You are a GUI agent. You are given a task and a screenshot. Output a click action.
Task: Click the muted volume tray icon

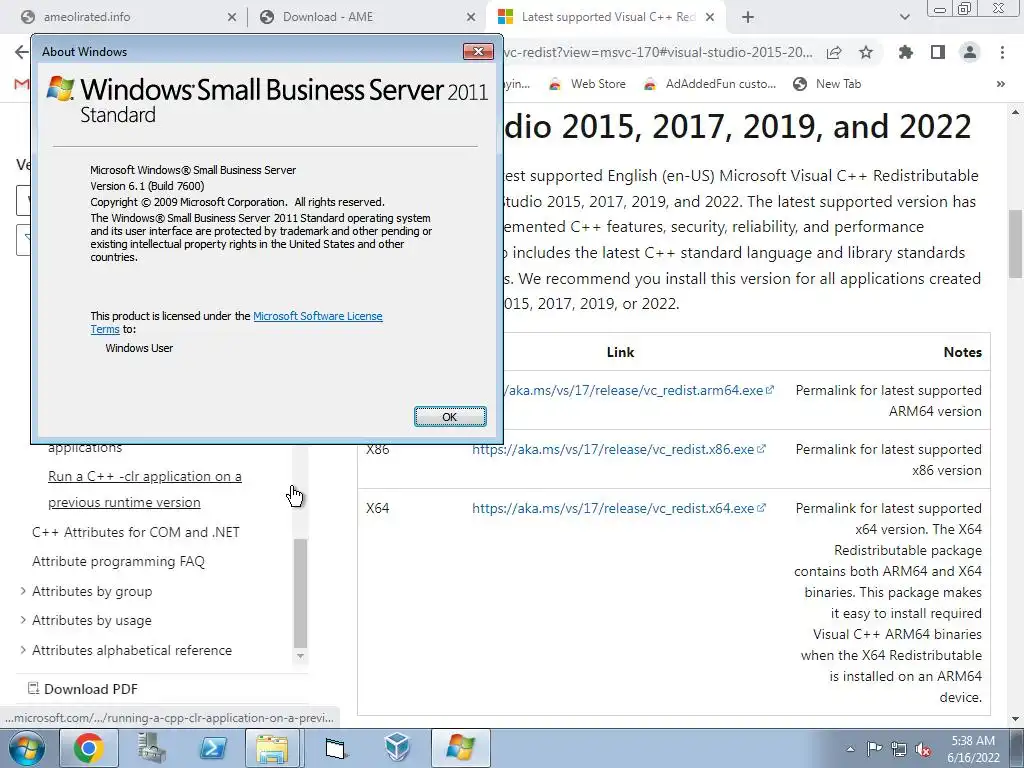(x=923, y=749)
